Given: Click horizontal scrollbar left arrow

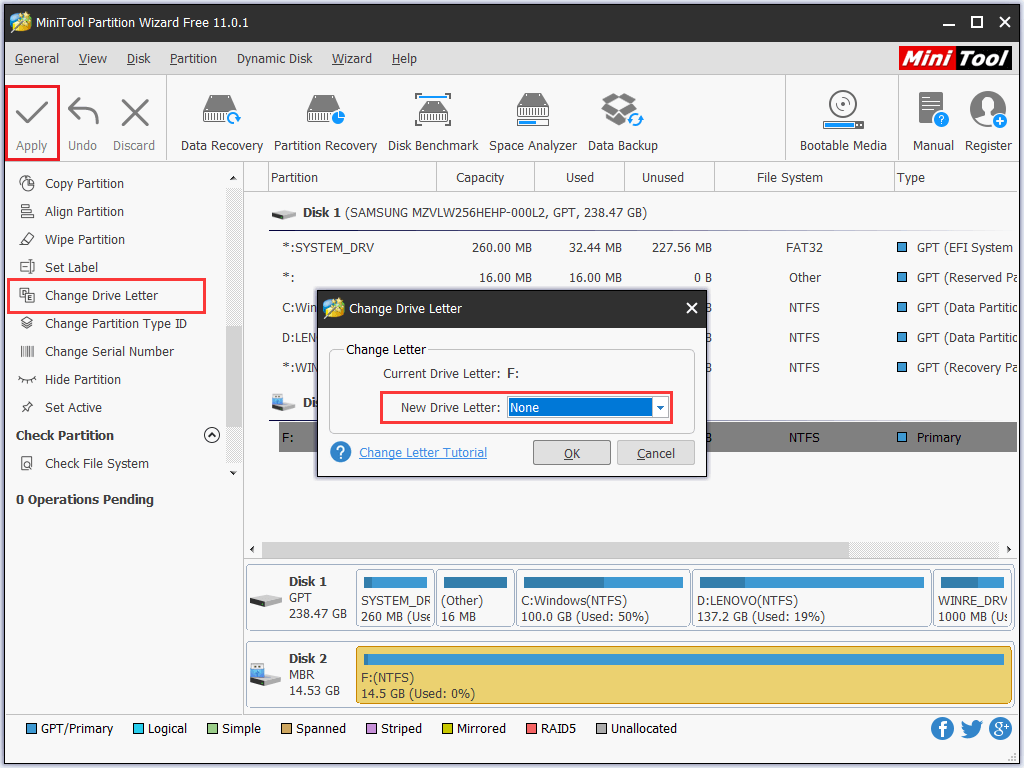Looking at the screenshot, I should (x=253, y=549).
